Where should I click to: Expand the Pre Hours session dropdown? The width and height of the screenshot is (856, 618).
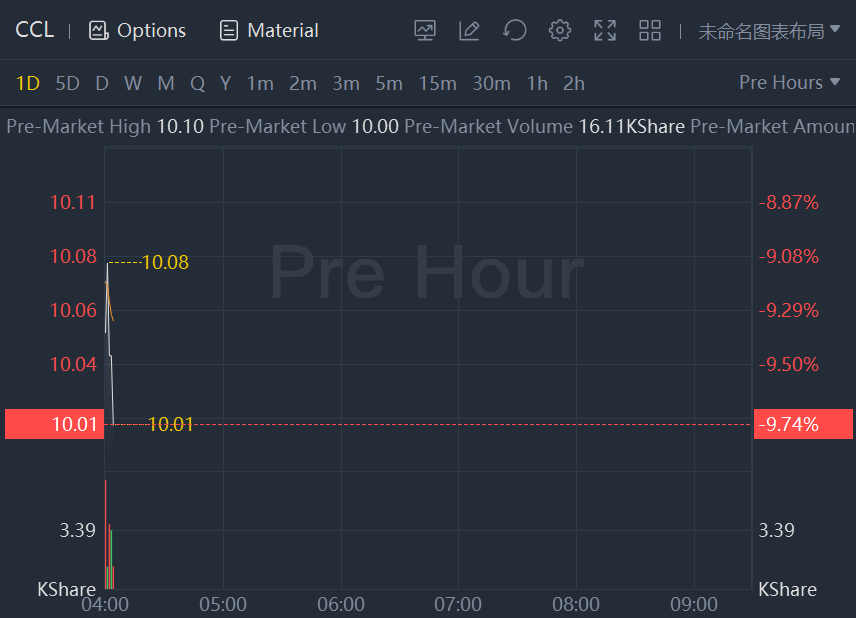coord(789,83)
